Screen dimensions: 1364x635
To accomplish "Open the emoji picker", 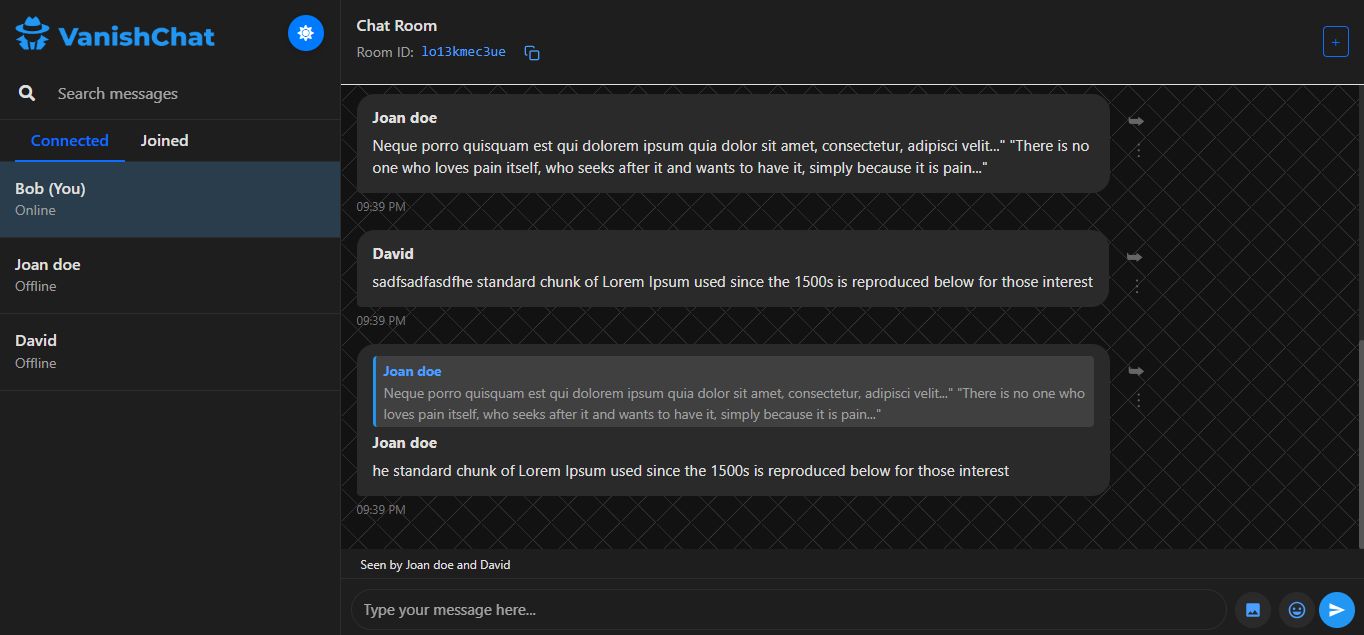I will point(1297,609).
